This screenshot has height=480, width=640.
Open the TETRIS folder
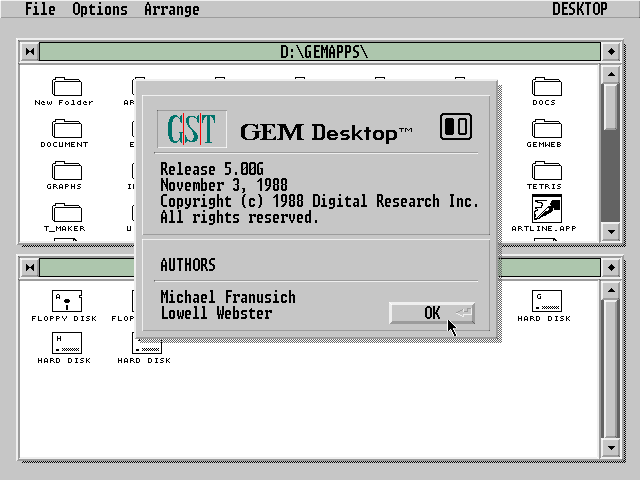pos(547,171)
